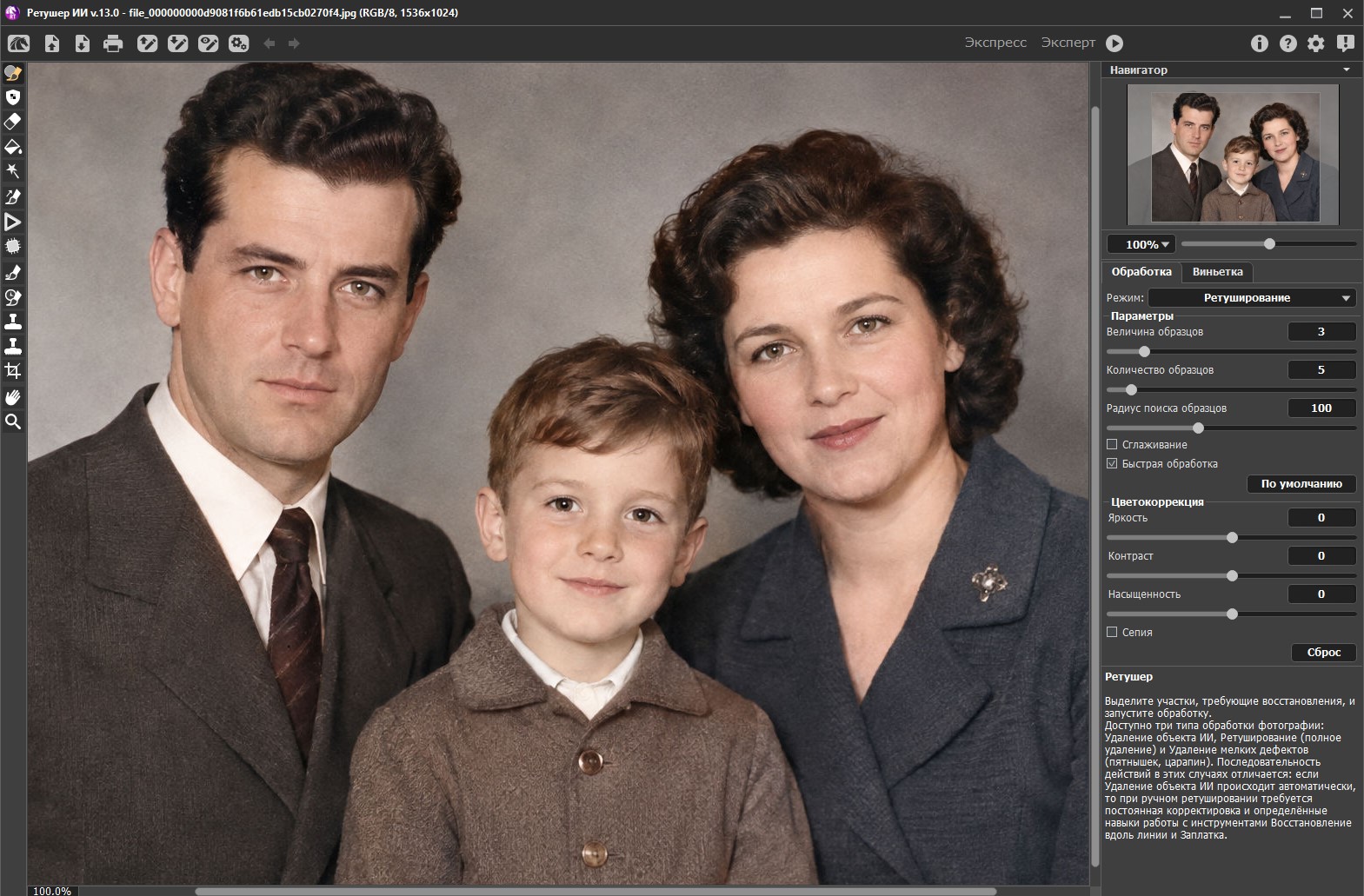Enable the Сглаживание checkbox

coord(1112,445)
